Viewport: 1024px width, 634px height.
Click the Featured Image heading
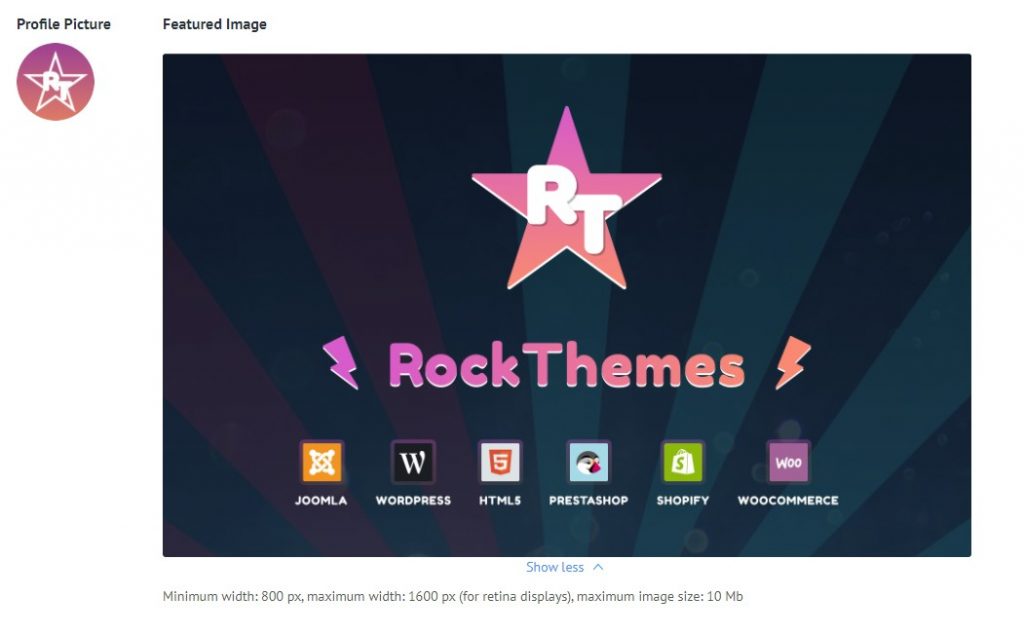[x=214, y=24]
